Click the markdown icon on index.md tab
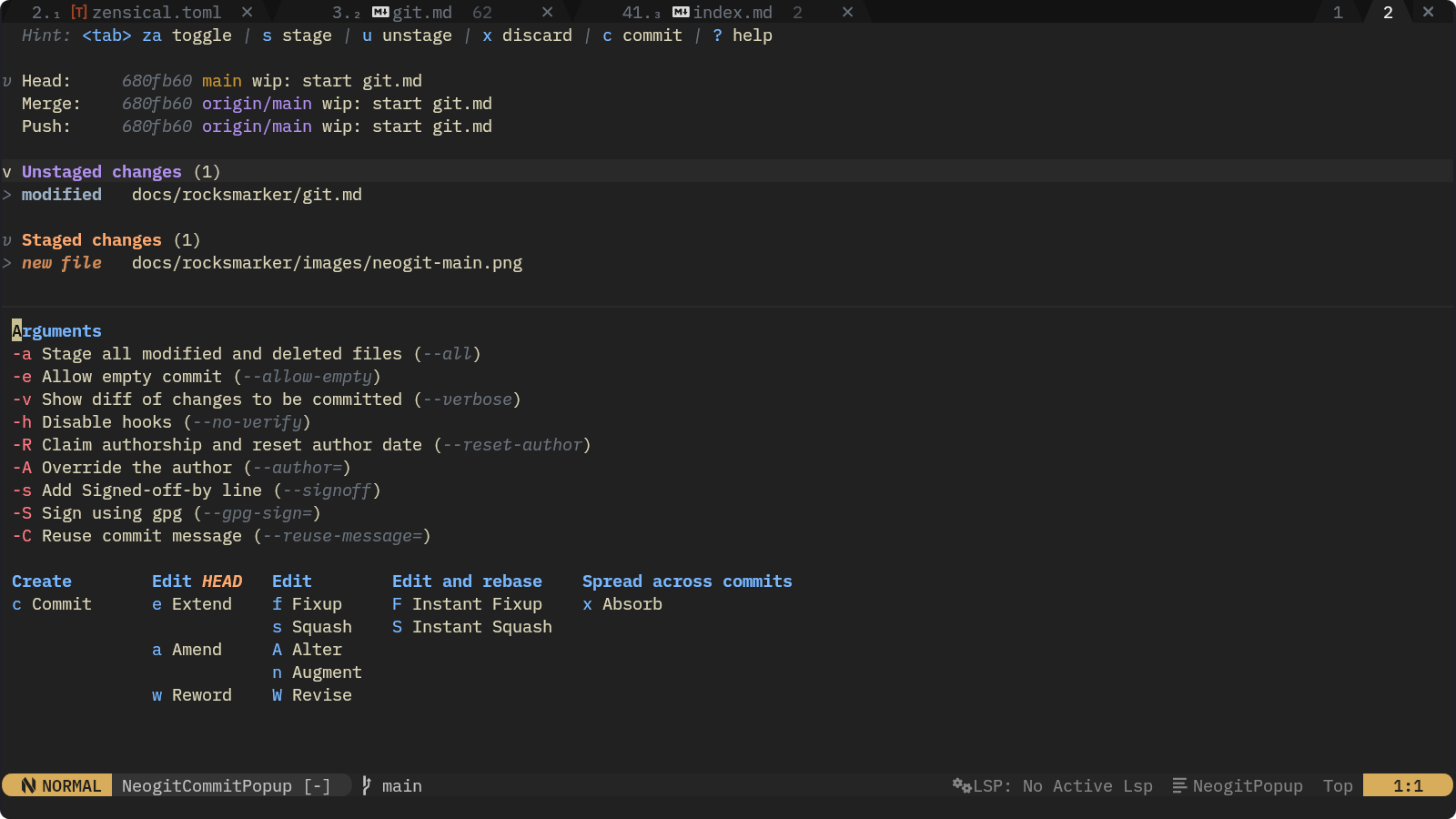The width and height of the screenshot is (1456, 819). (x=681, y=13)
